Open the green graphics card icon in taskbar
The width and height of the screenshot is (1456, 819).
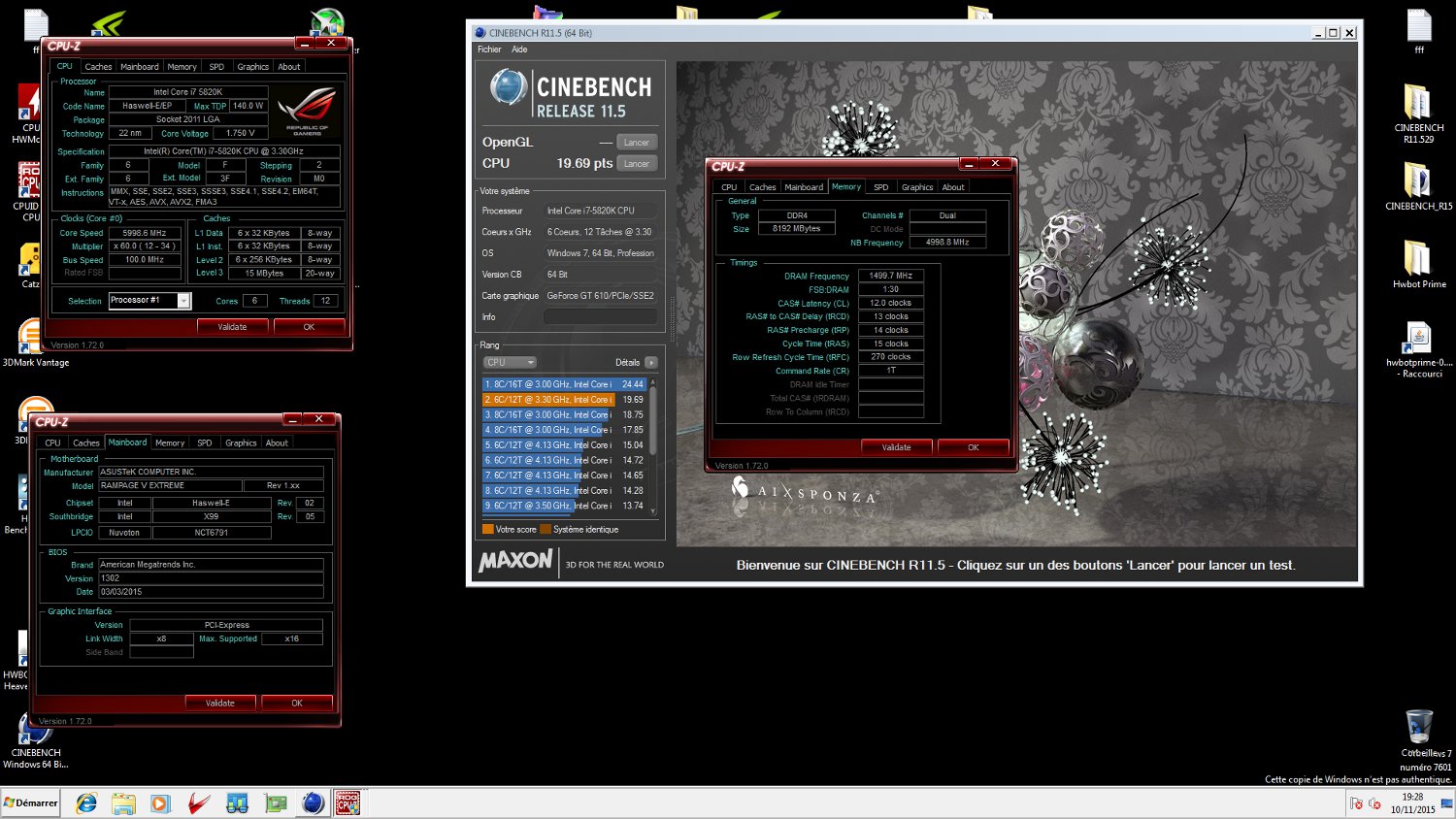click(276, 803)
